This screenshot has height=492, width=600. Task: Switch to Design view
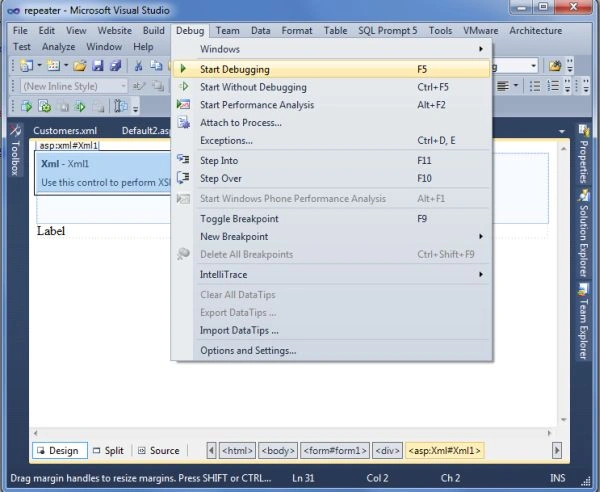tap(60, 451)
